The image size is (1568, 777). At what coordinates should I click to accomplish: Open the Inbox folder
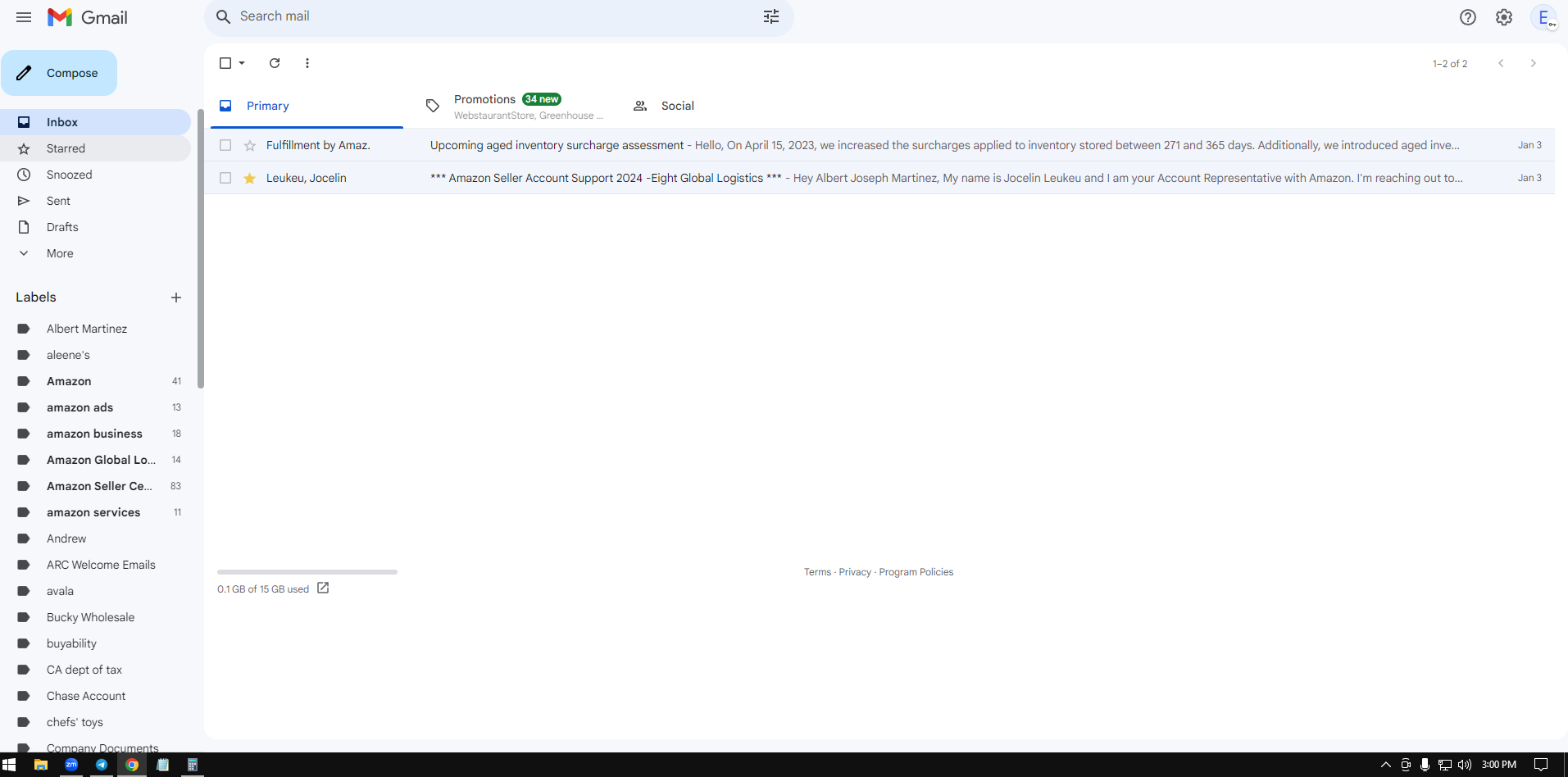point(95,122)
